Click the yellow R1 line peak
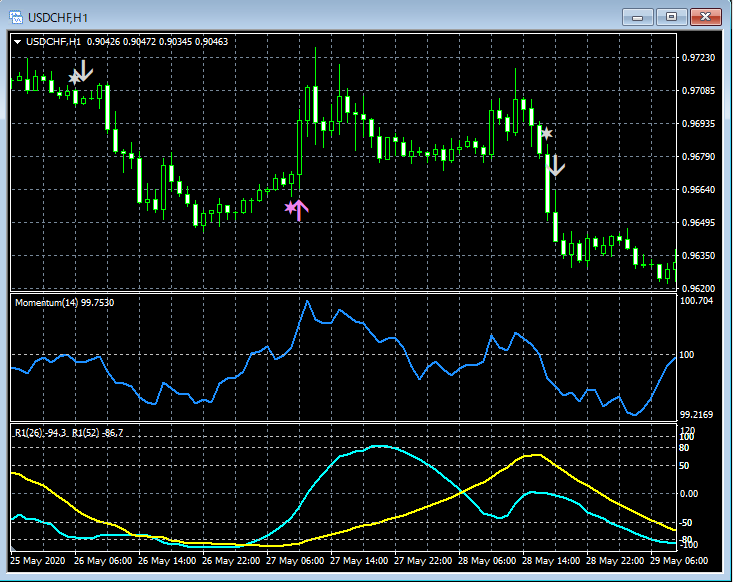The height and width of the screenshot is (582, 734). 538,455
